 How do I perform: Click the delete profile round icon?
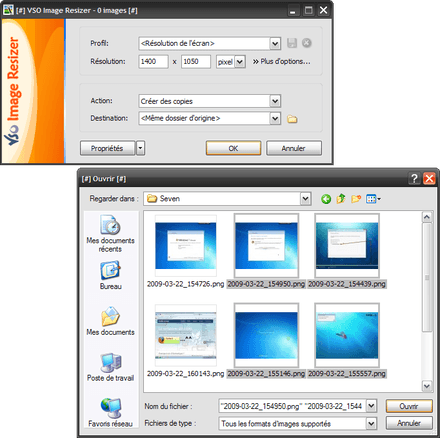coord(307,43)
